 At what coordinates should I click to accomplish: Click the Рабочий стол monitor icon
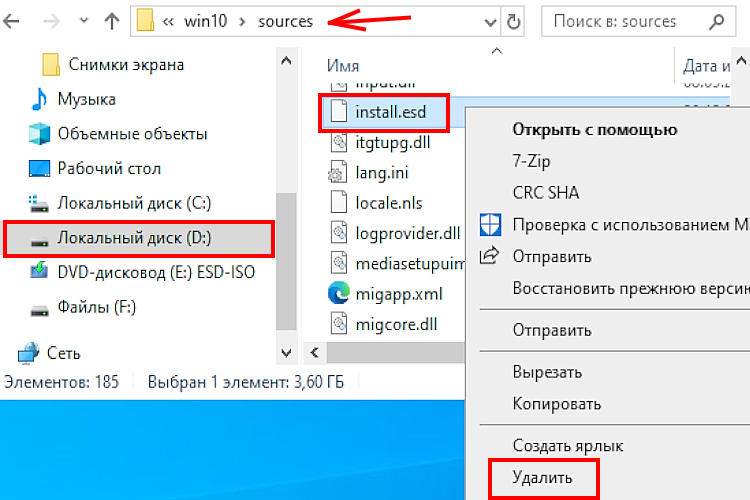click(39, 168)
